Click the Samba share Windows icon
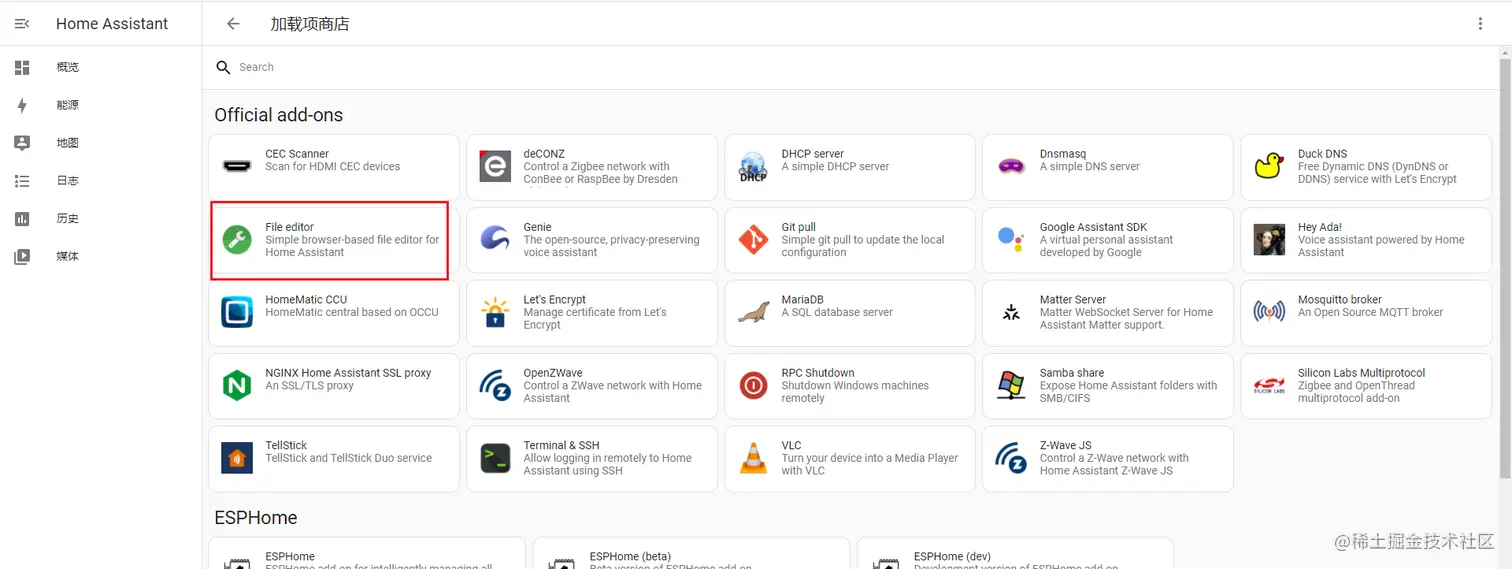 tap(1011, 385)
